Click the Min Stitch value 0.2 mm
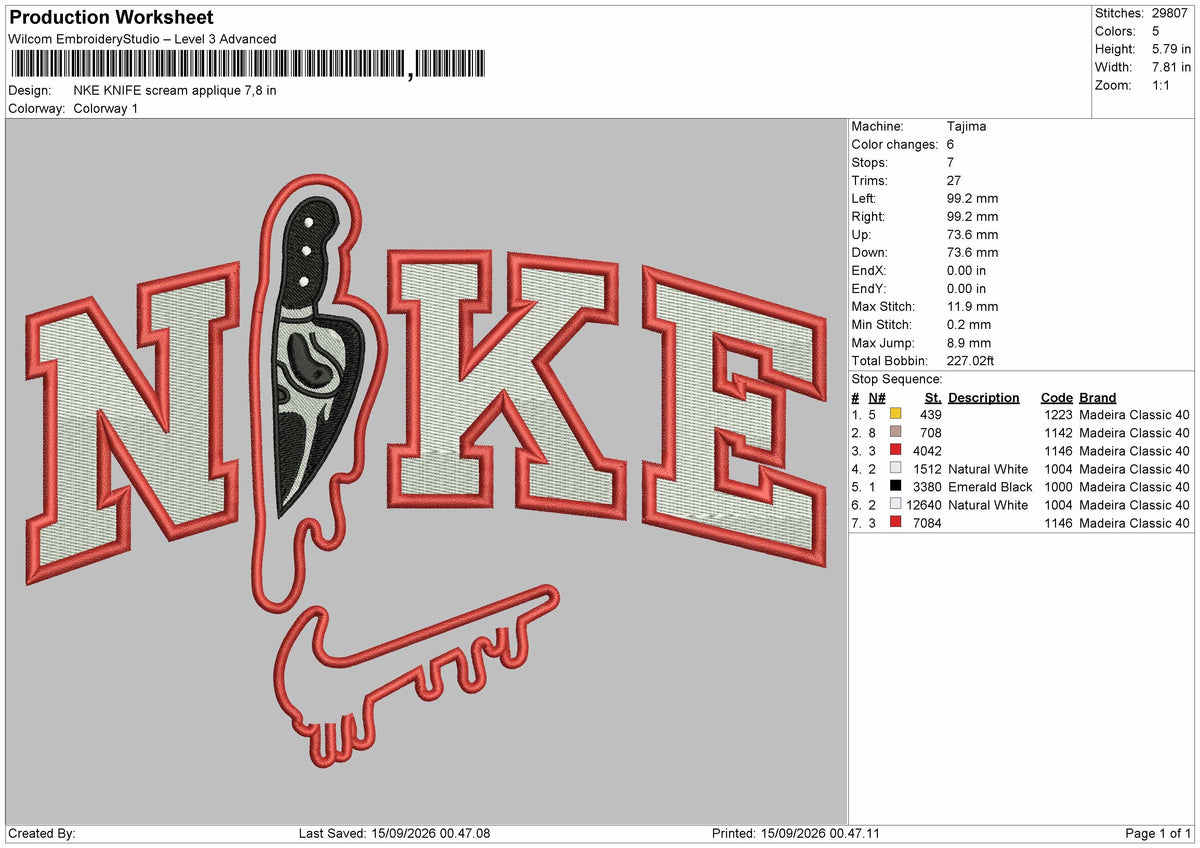This screenshot has height=848, width=1200. tap(969, 324)
